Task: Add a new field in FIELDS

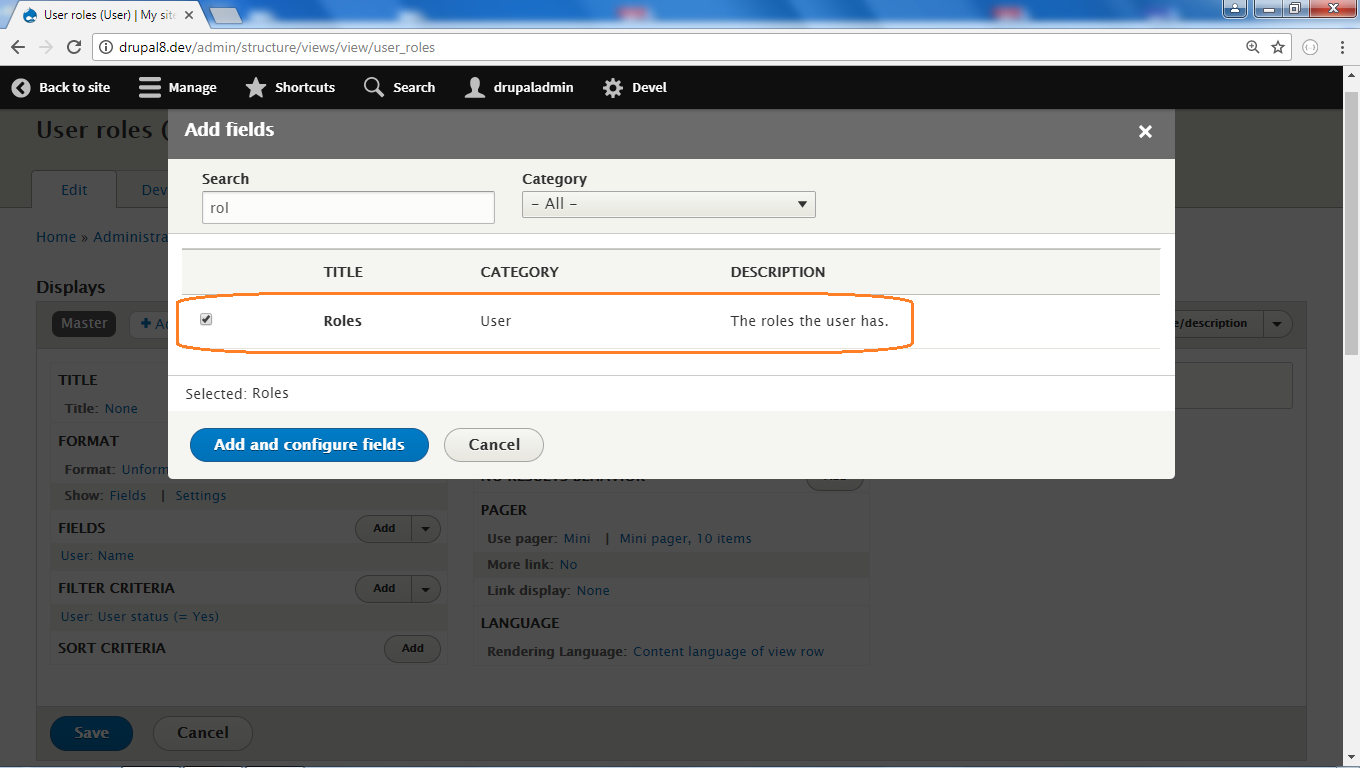Action: [x=384, y=528]
